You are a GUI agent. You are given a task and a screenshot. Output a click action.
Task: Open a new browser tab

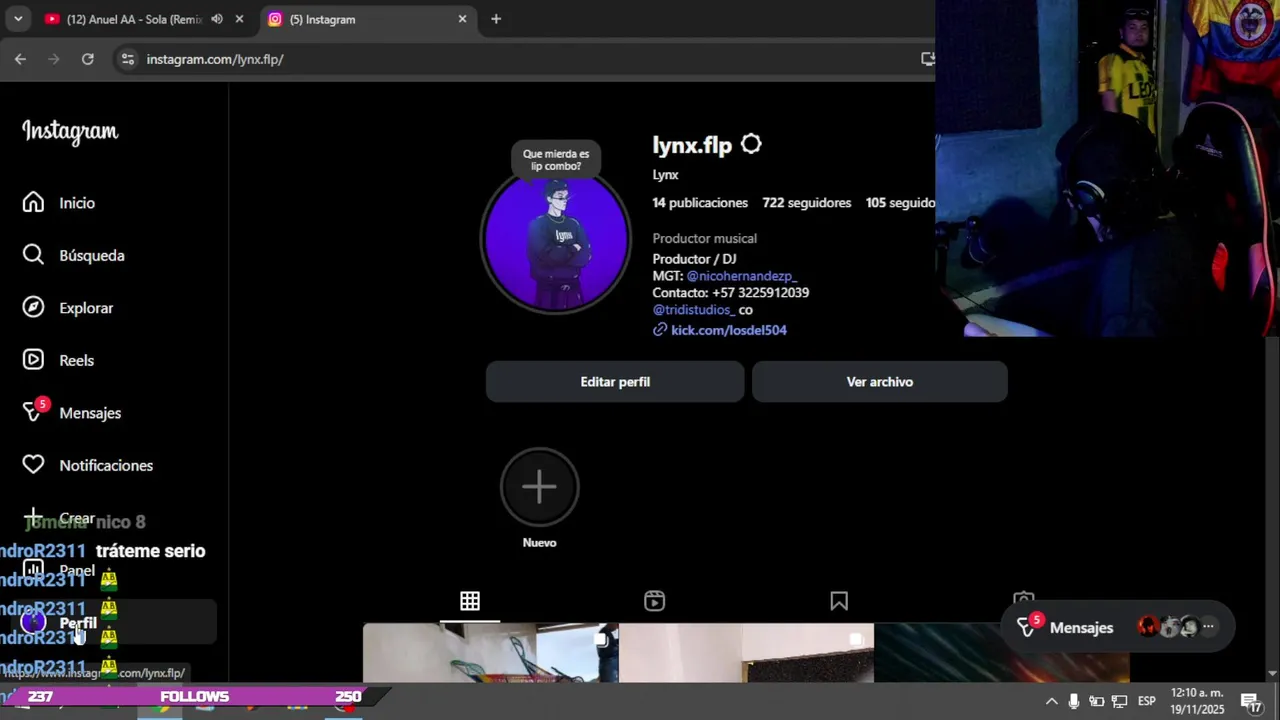pos(496,19)
